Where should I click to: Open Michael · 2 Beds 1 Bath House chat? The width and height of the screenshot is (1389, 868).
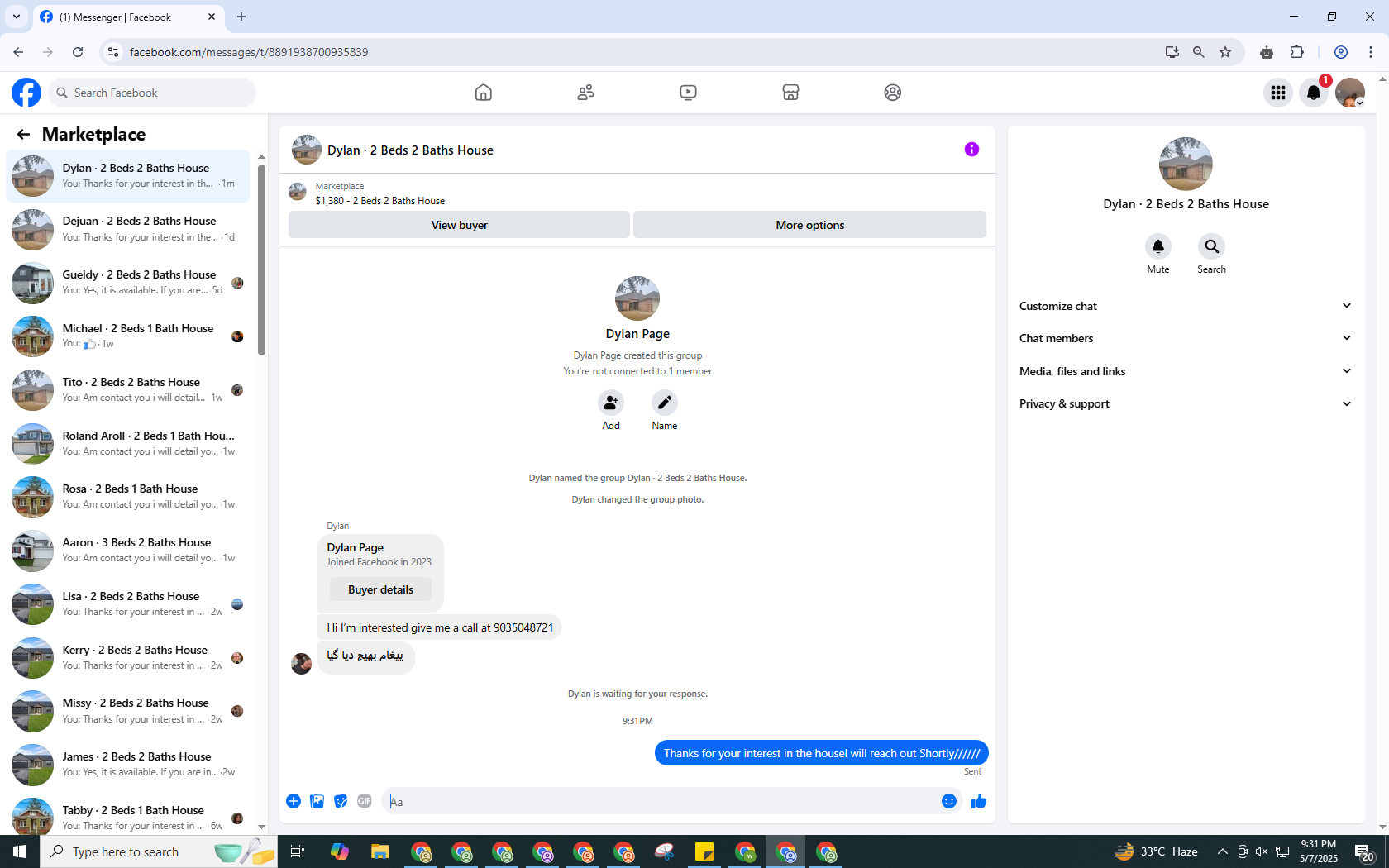[x=128, y=336]
